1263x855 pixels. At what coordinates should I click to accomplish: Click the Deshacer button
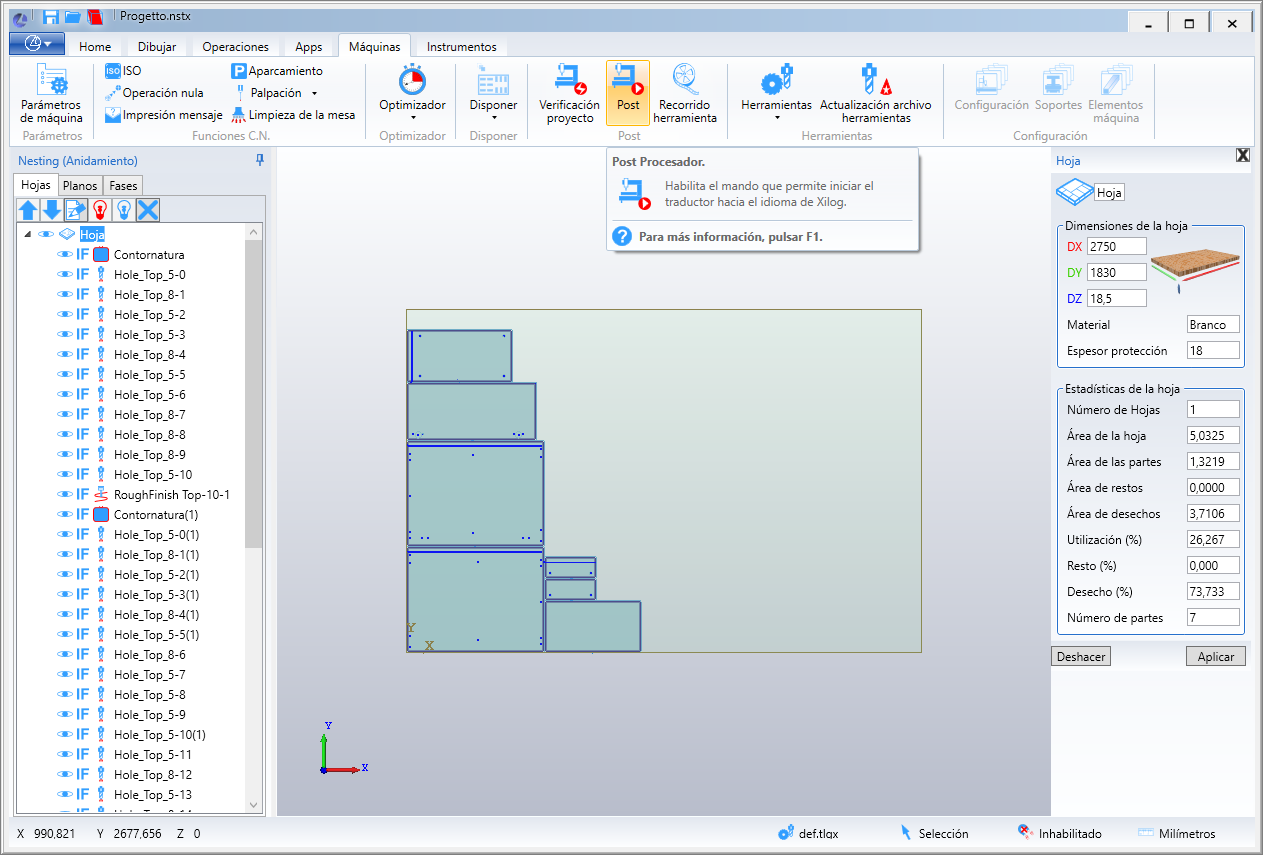tap(1081, 657)
